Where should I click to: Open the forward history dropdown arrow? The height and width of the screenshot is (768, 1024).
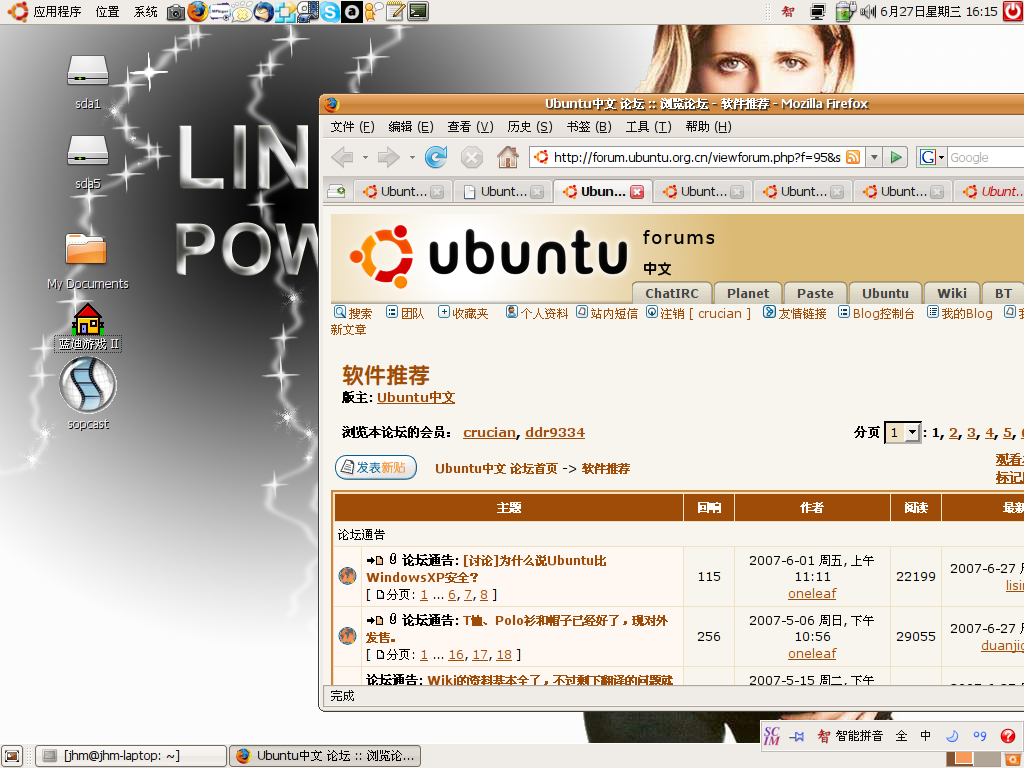pos(412,157)
